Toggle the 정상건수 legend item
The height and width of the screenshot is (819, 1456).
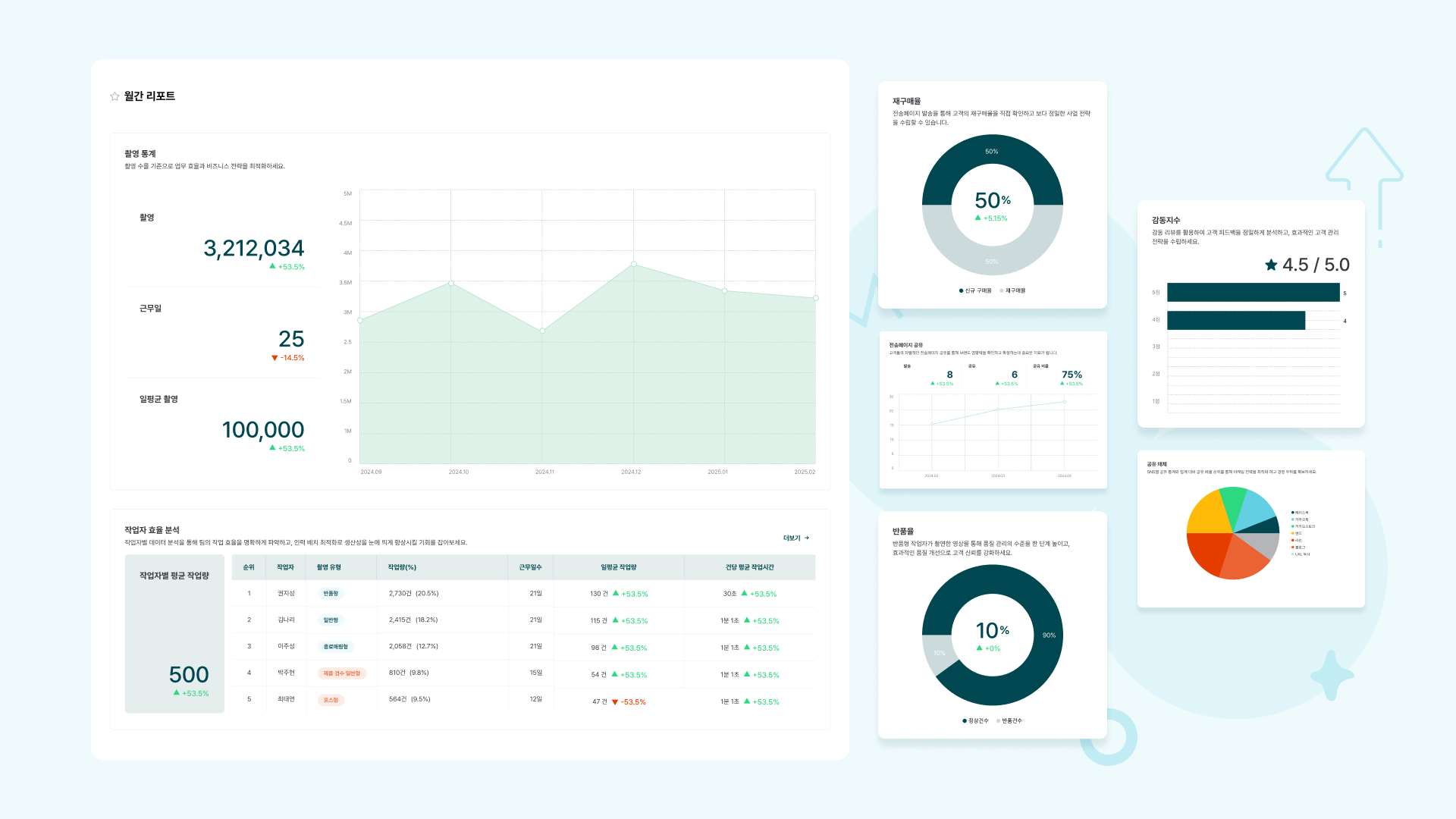[x=975, y=720]
